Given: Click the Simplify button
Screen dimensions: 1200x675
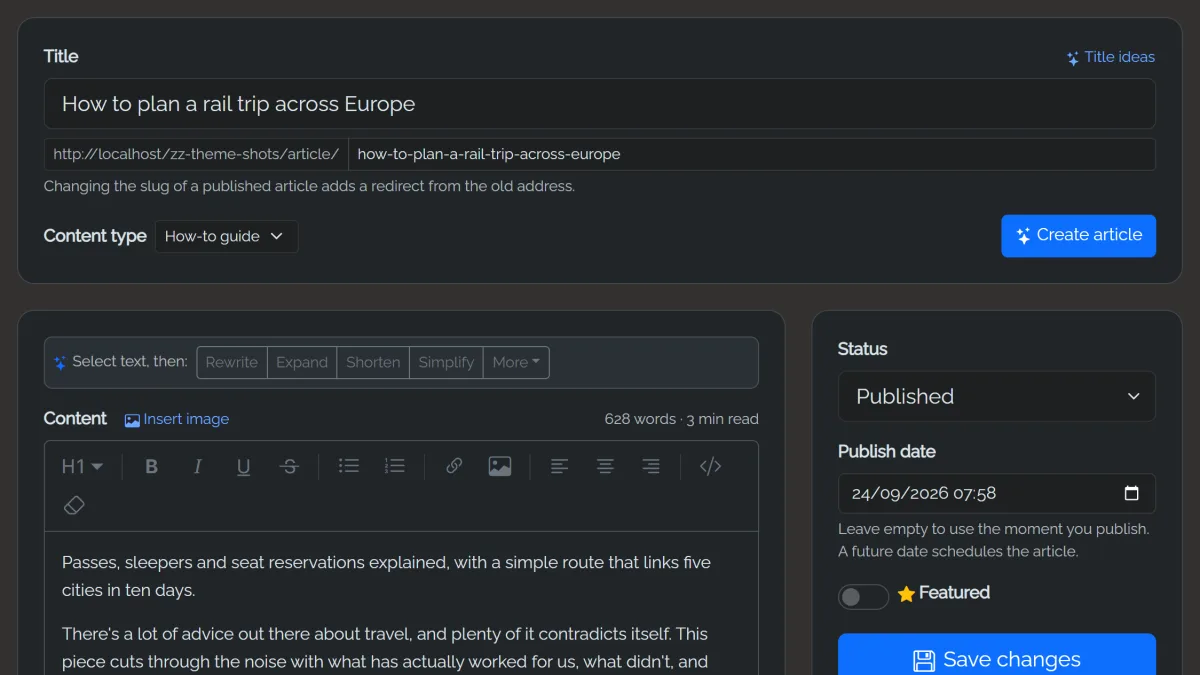Looking at the screenshot, I should pyautogui.click(x=446, y=362).
